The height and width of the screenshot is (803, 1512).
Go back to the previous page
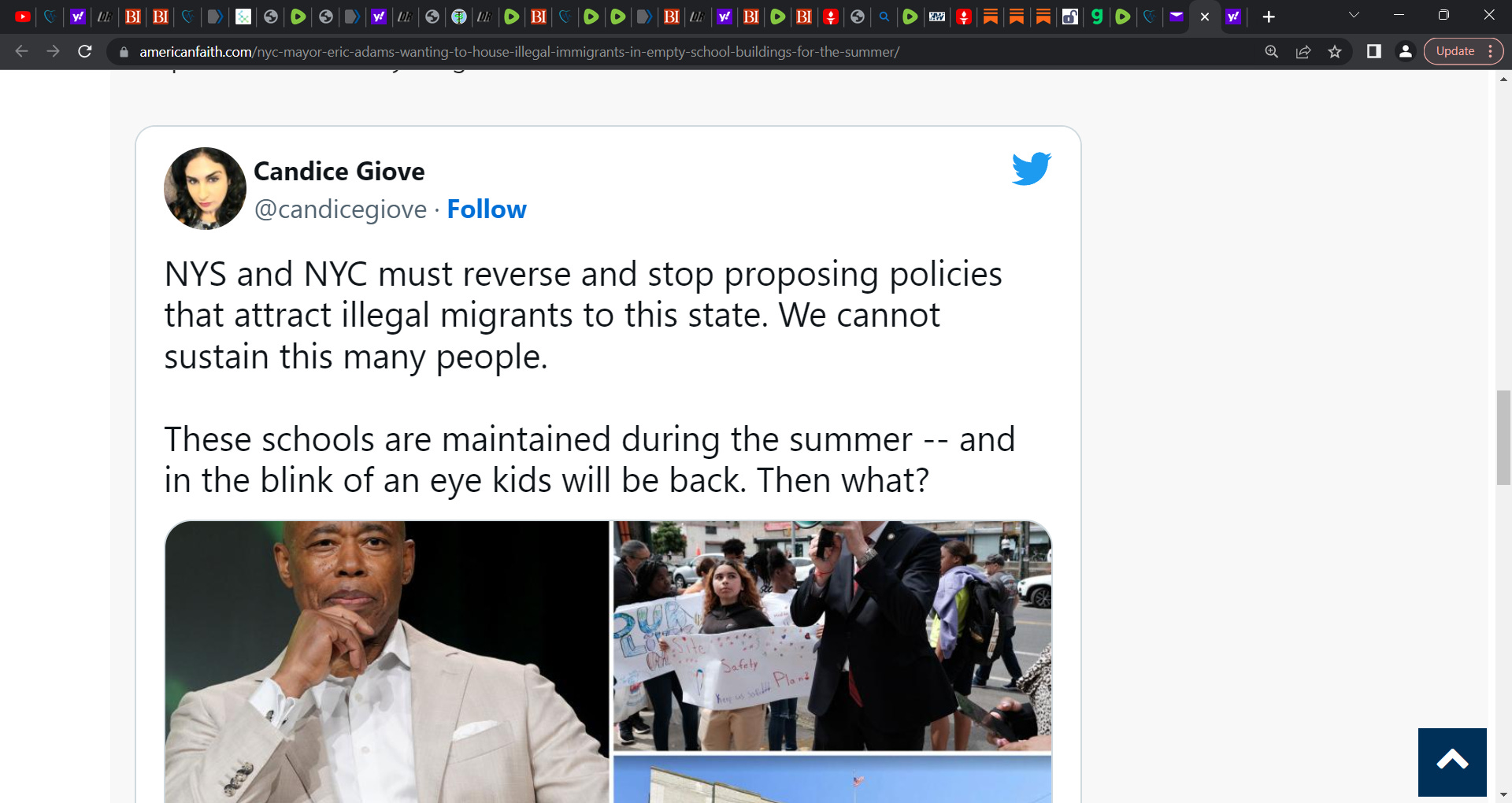pyautogui.click(x=22, y=52)
